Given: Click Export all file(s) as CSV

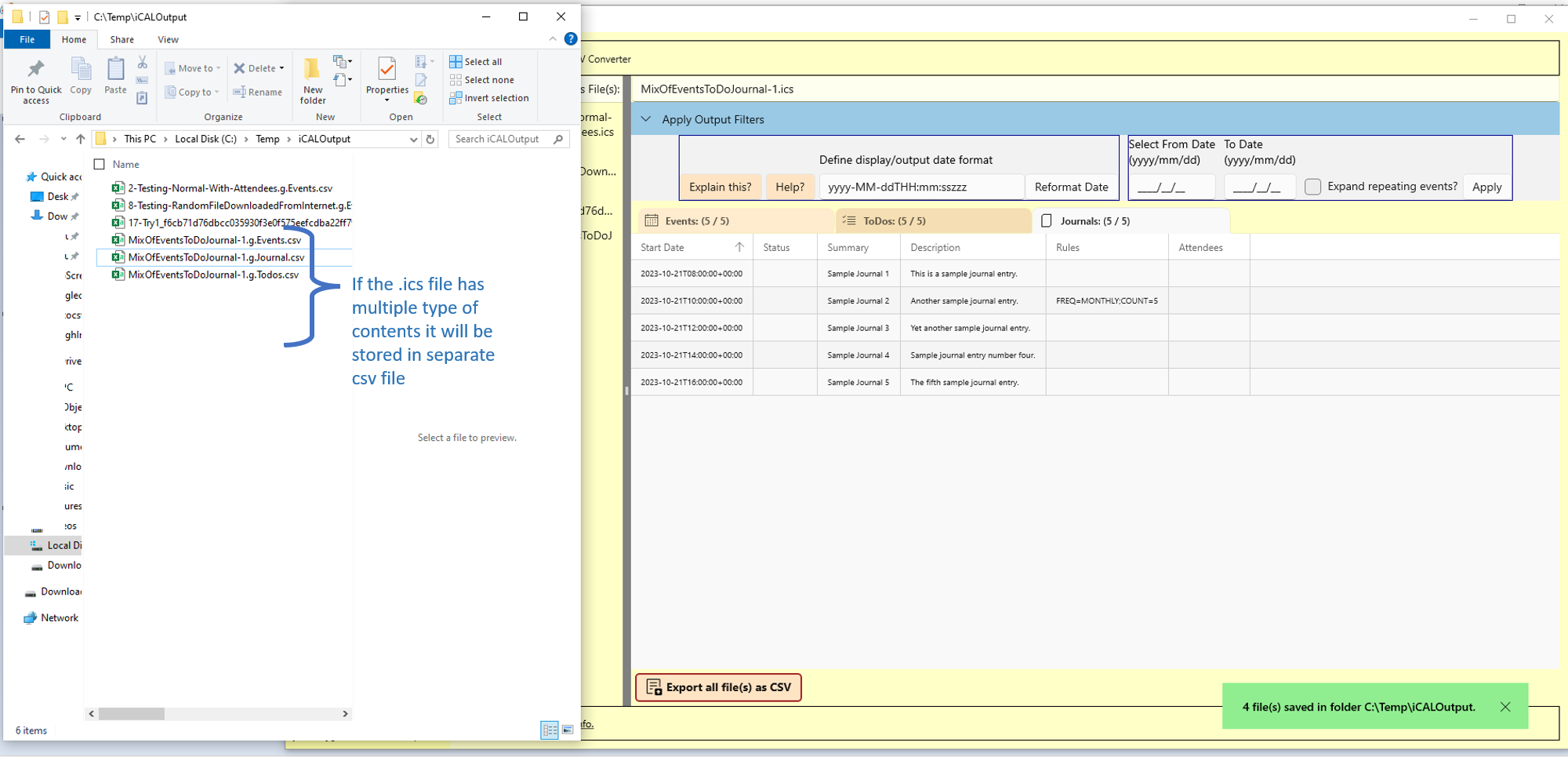Looking at the screenshot, I should click(x=718, y=687).
